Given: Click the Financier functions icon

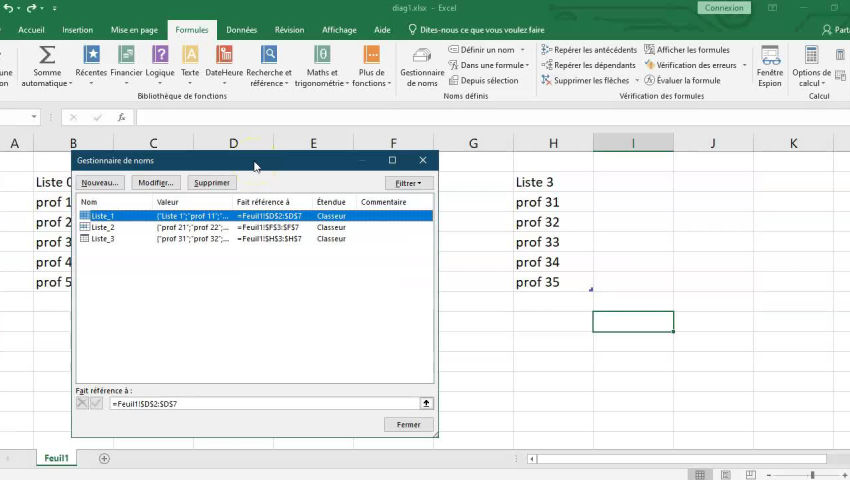Looking at the screenshot, I should click(x=126, y=56).
